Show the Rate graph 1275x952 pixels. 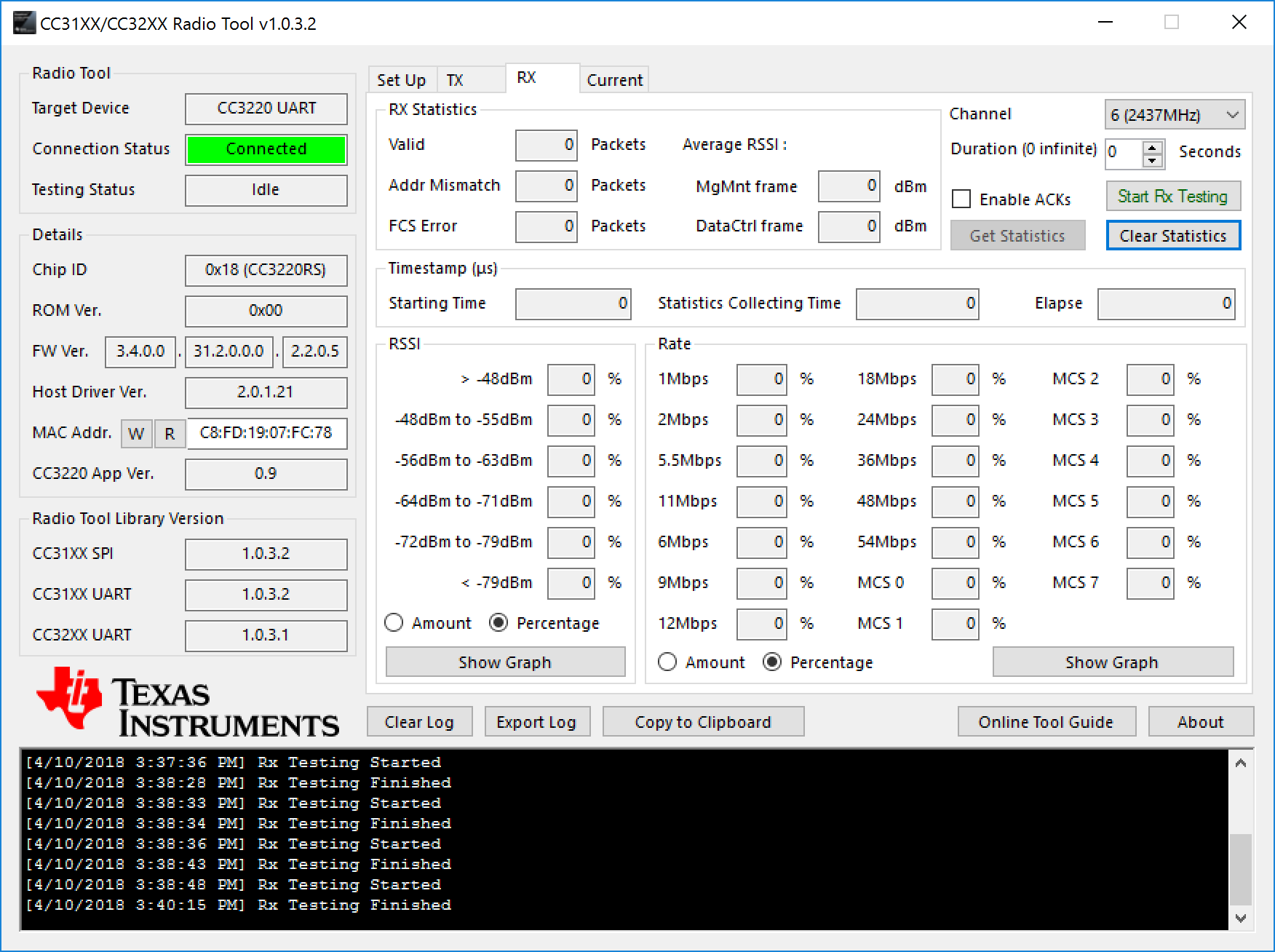(x=1112, y=662)
